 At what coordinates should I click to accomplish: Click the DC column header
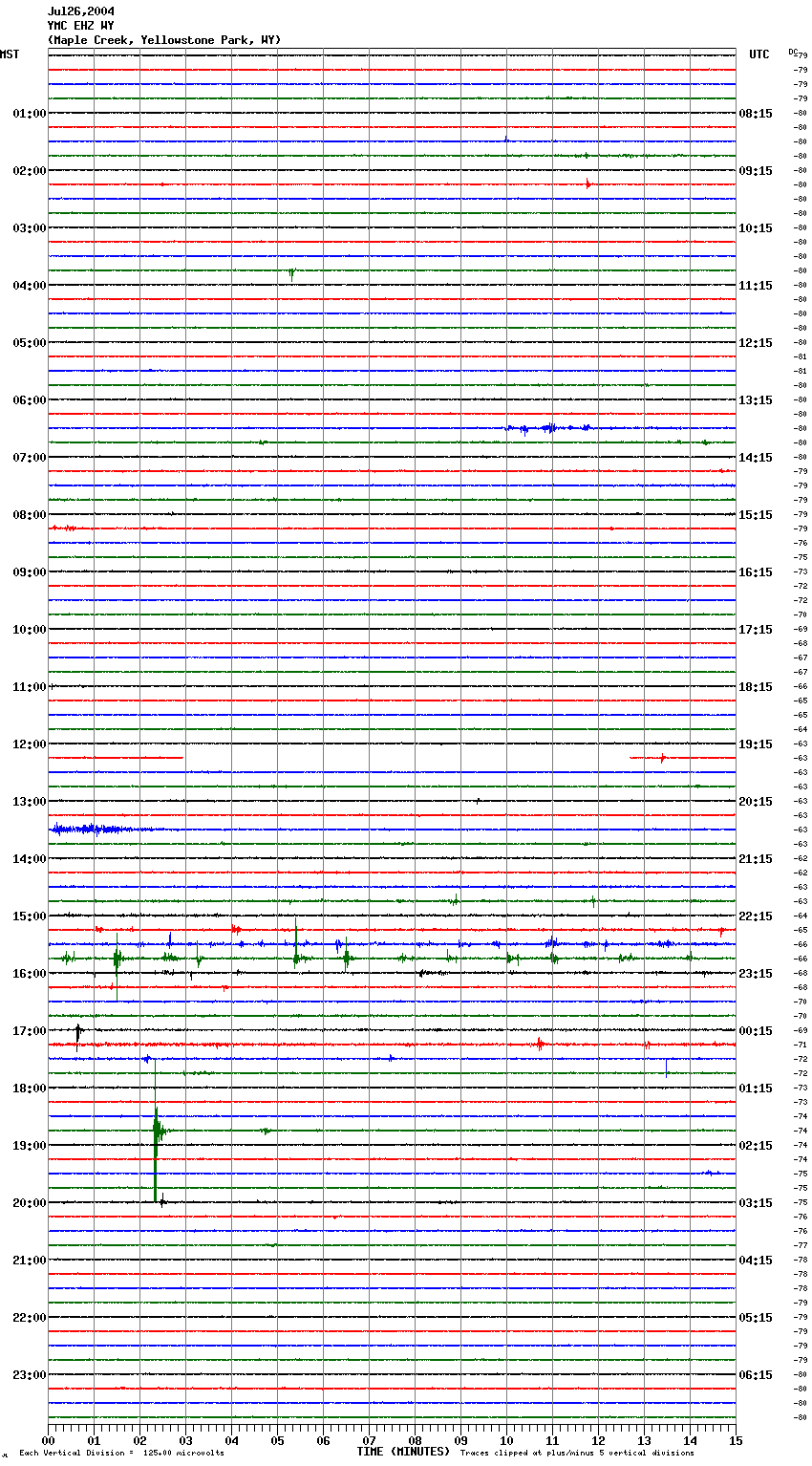pos(793,52)
